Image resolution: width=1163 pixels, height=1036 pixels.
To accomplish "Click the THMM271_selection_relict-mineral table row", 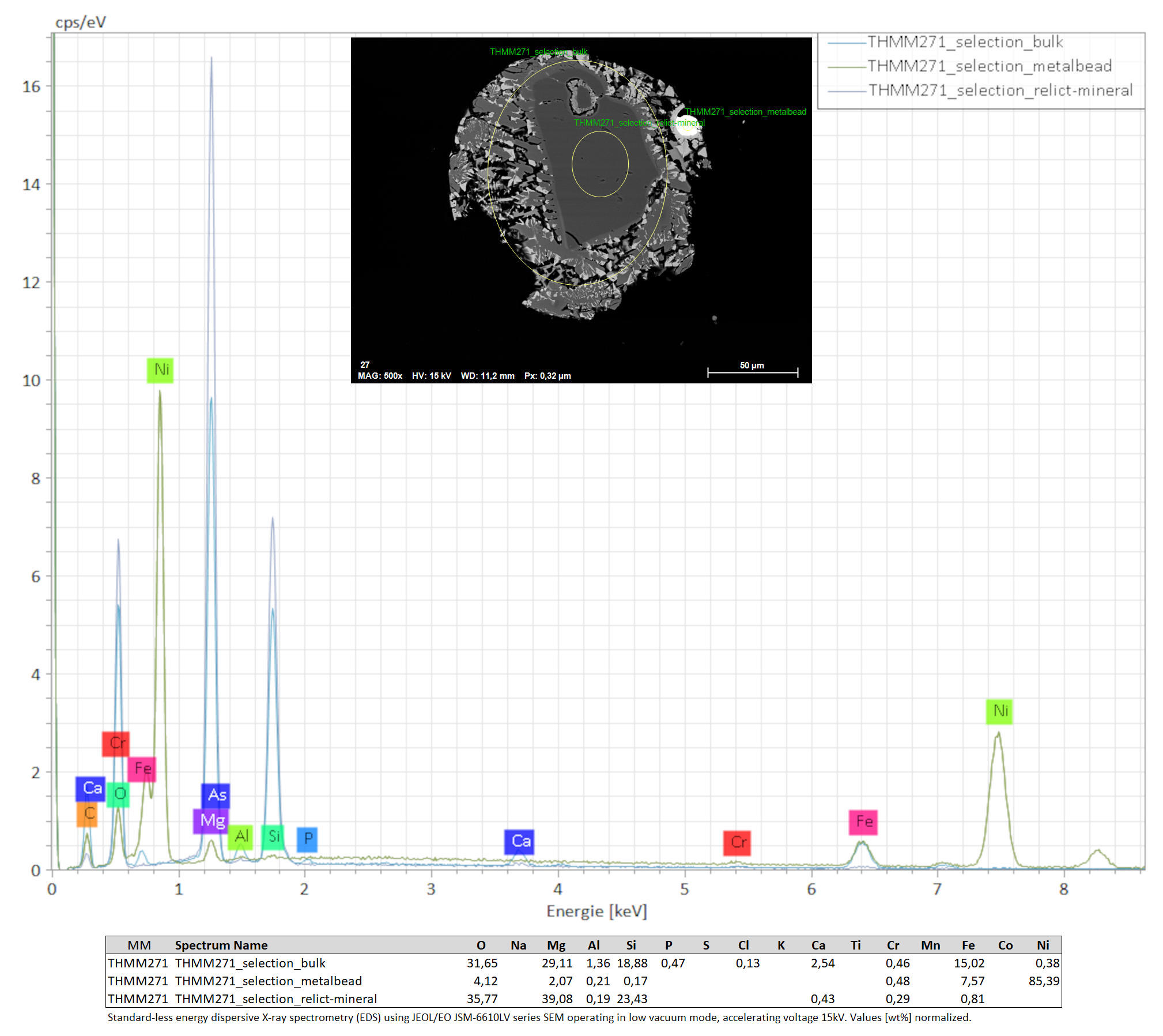I will click(276, 999).
